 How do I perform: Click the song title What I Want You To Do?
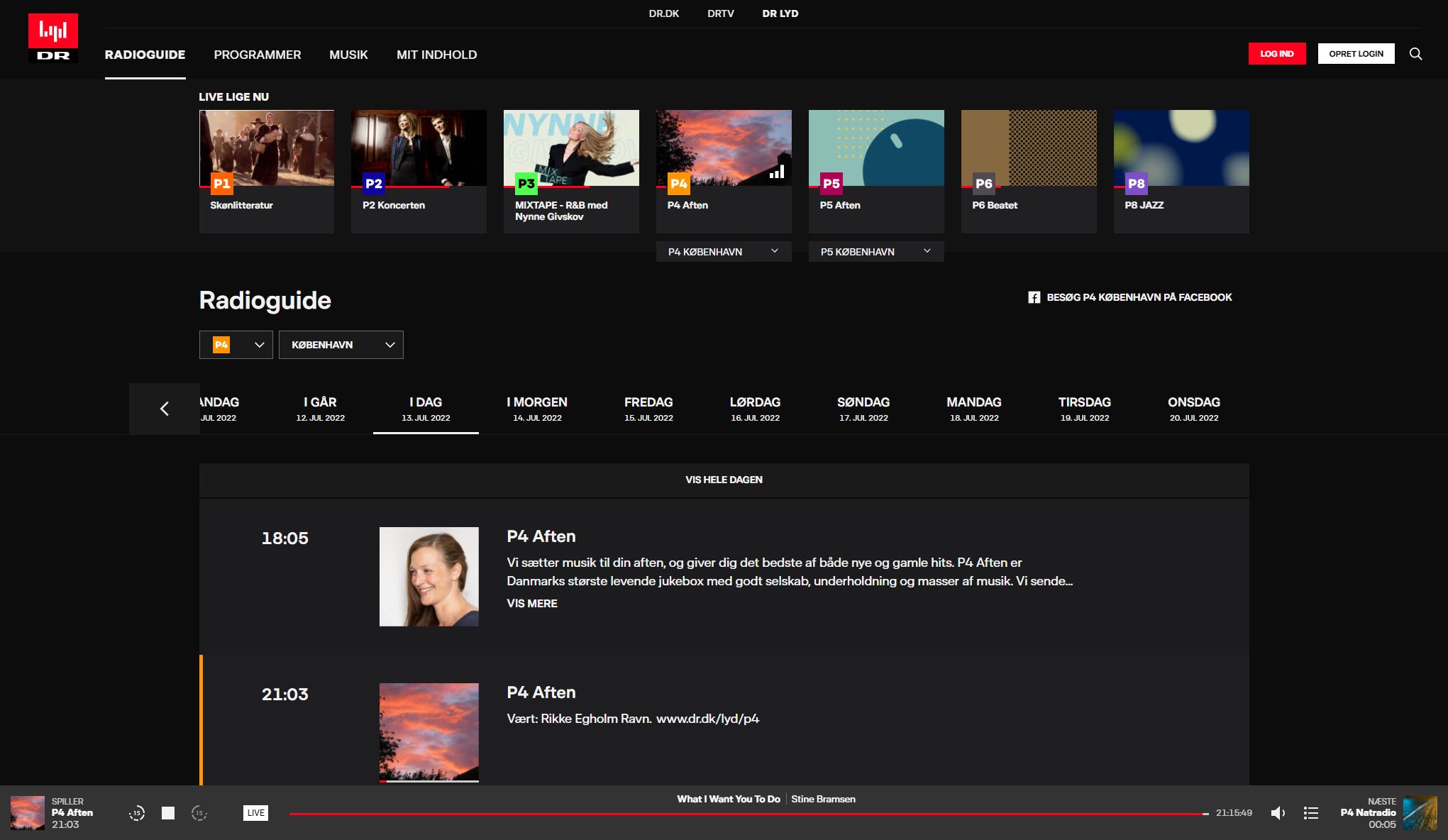tap(729, 800)
